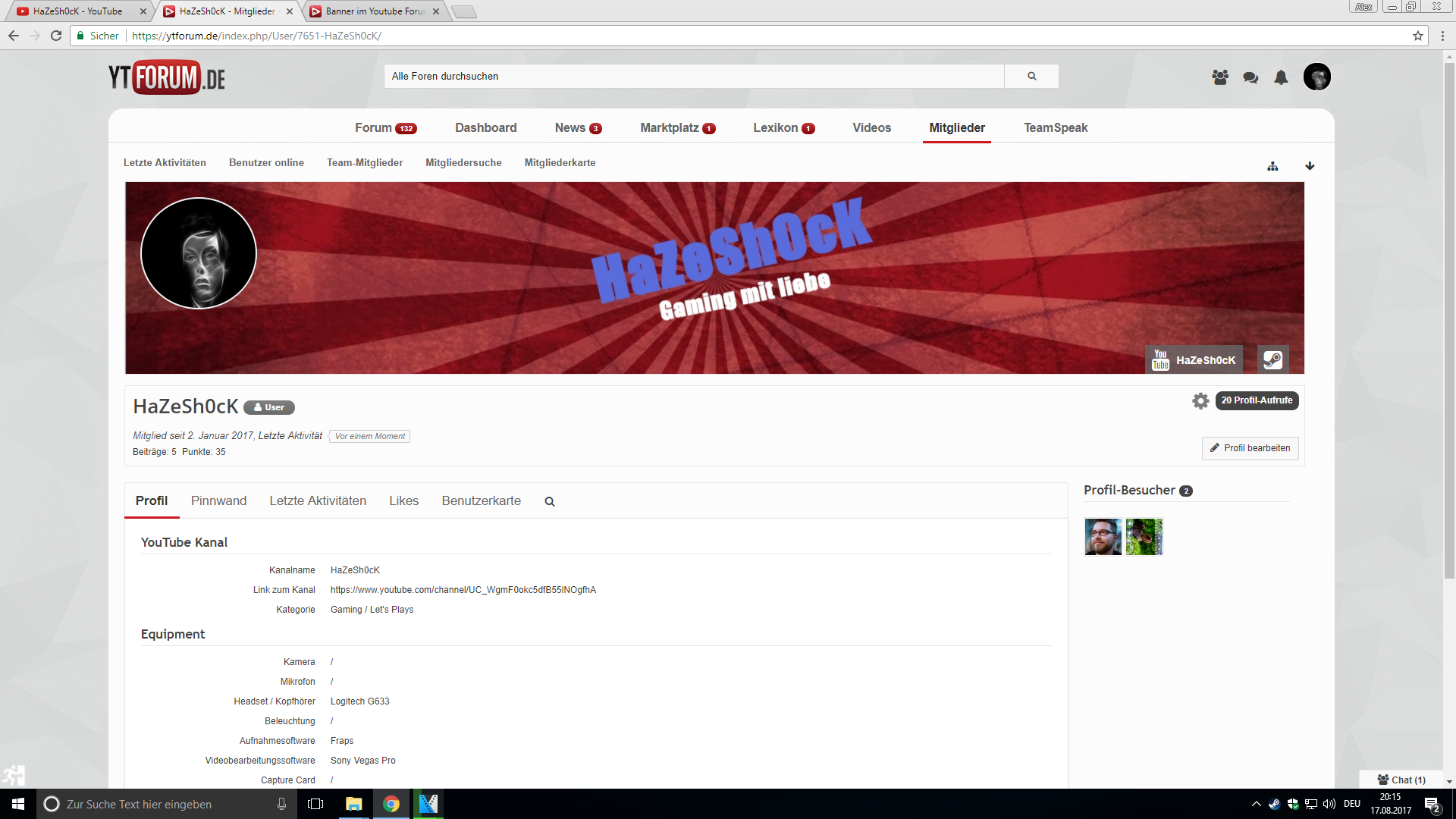Open the YouTube HaZeSh0cK channel button
Viewport: 1456px width, 819px height.
click(1194, 359)
